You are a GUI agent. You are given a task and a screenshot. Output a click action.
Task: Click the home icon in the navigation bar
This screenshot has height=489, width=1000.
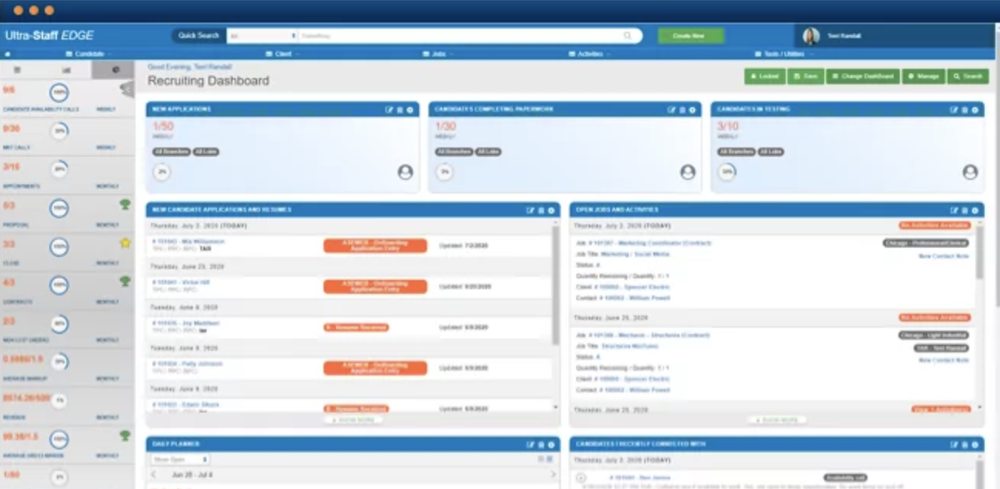(x=8, y=54)
